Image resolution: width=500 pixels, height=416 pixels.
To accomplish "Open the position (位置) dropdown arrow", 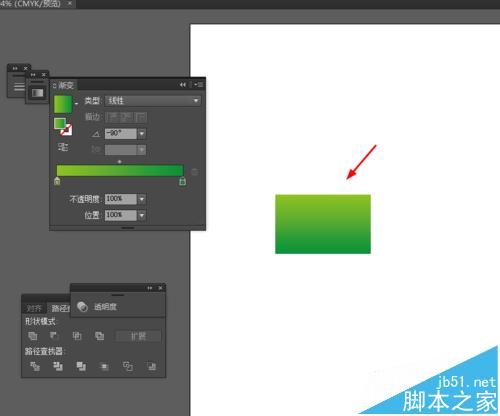I will coord(142,215).
